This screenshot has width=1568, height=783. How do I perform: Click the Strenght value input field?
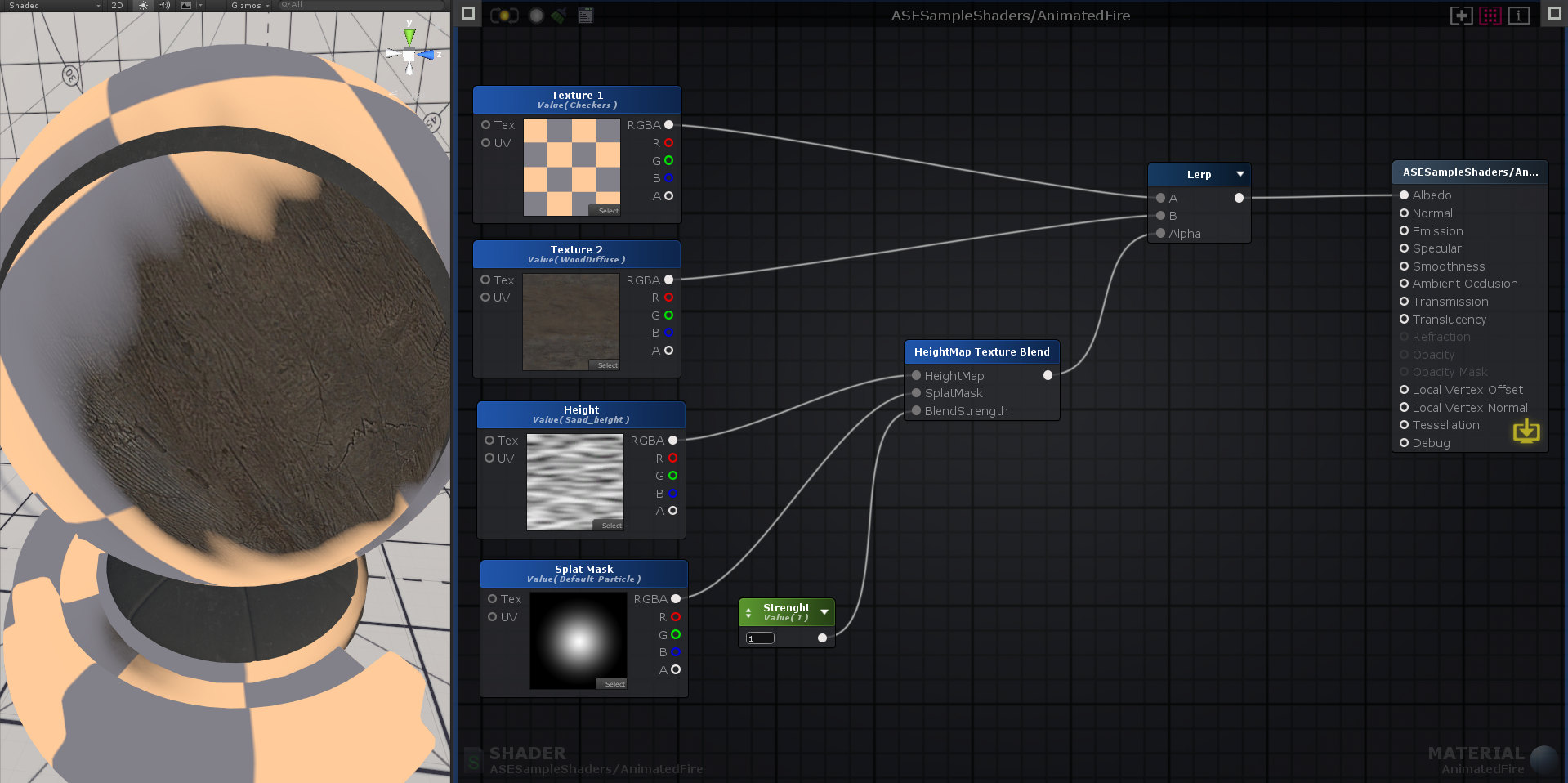tap(760, 638)
